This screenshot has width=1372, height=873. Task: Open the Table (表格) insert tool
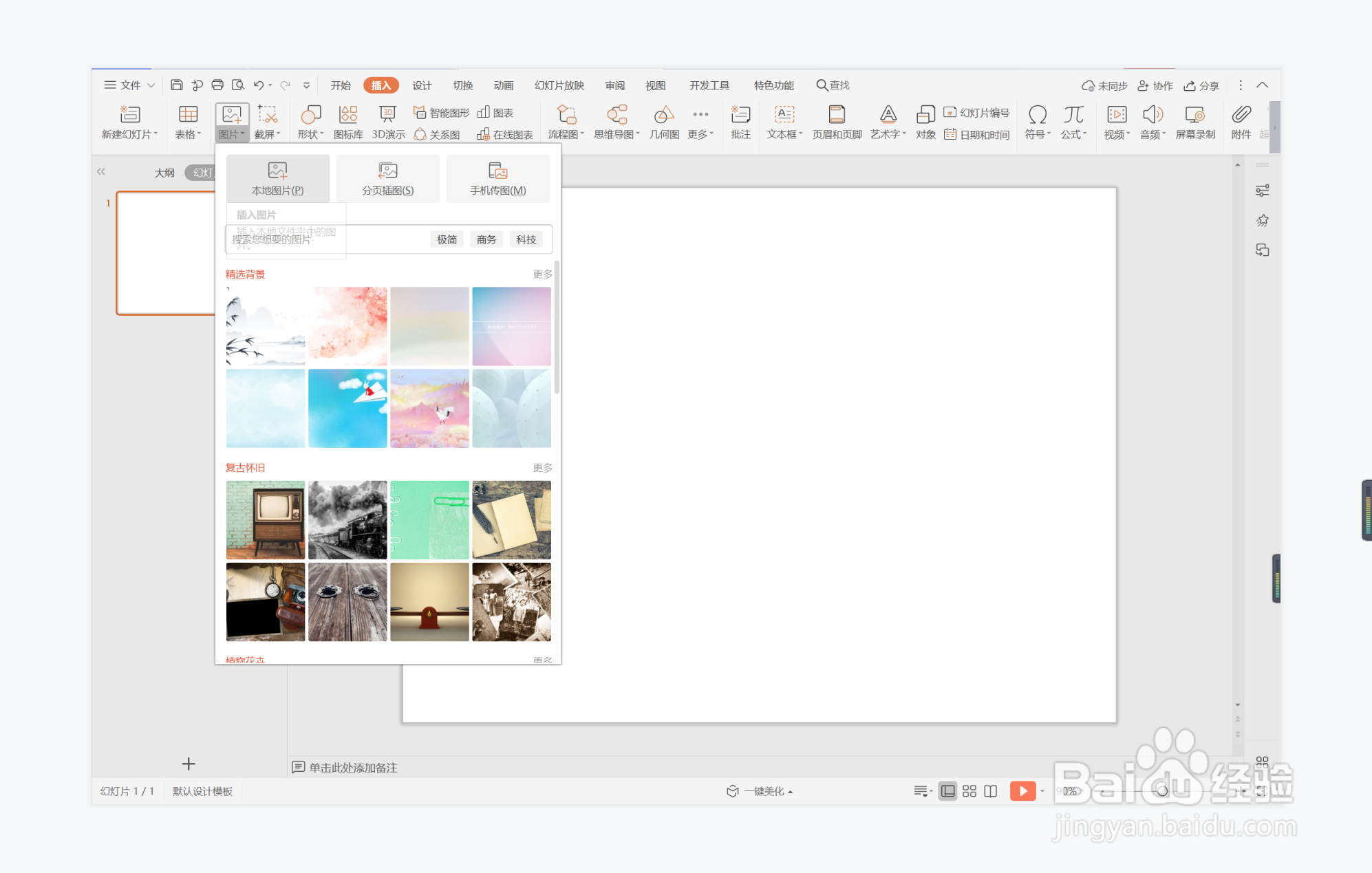tap(188, 122)
